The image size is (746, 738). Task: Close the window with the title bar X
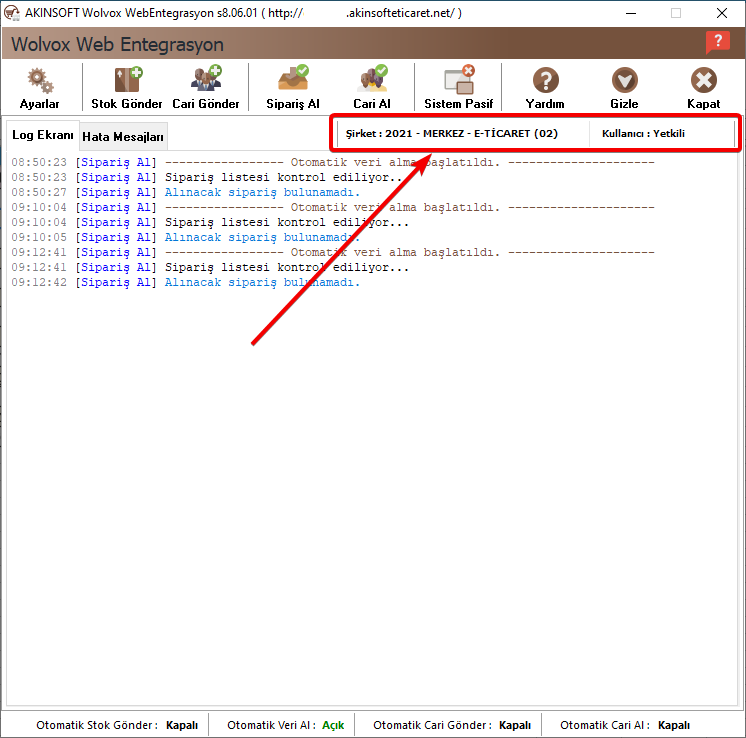(722, 13)
